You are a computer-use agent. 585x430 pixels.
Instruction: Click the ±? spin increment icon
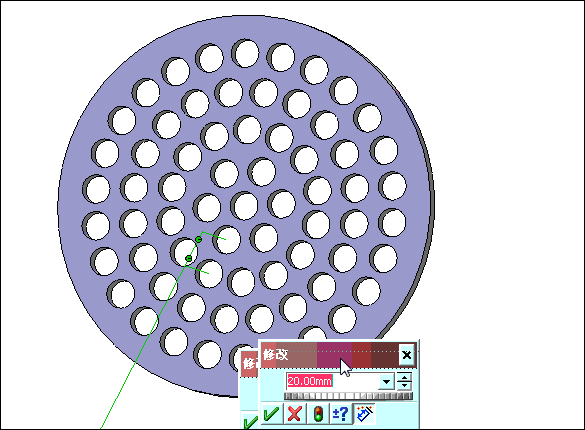click(341, 413)
